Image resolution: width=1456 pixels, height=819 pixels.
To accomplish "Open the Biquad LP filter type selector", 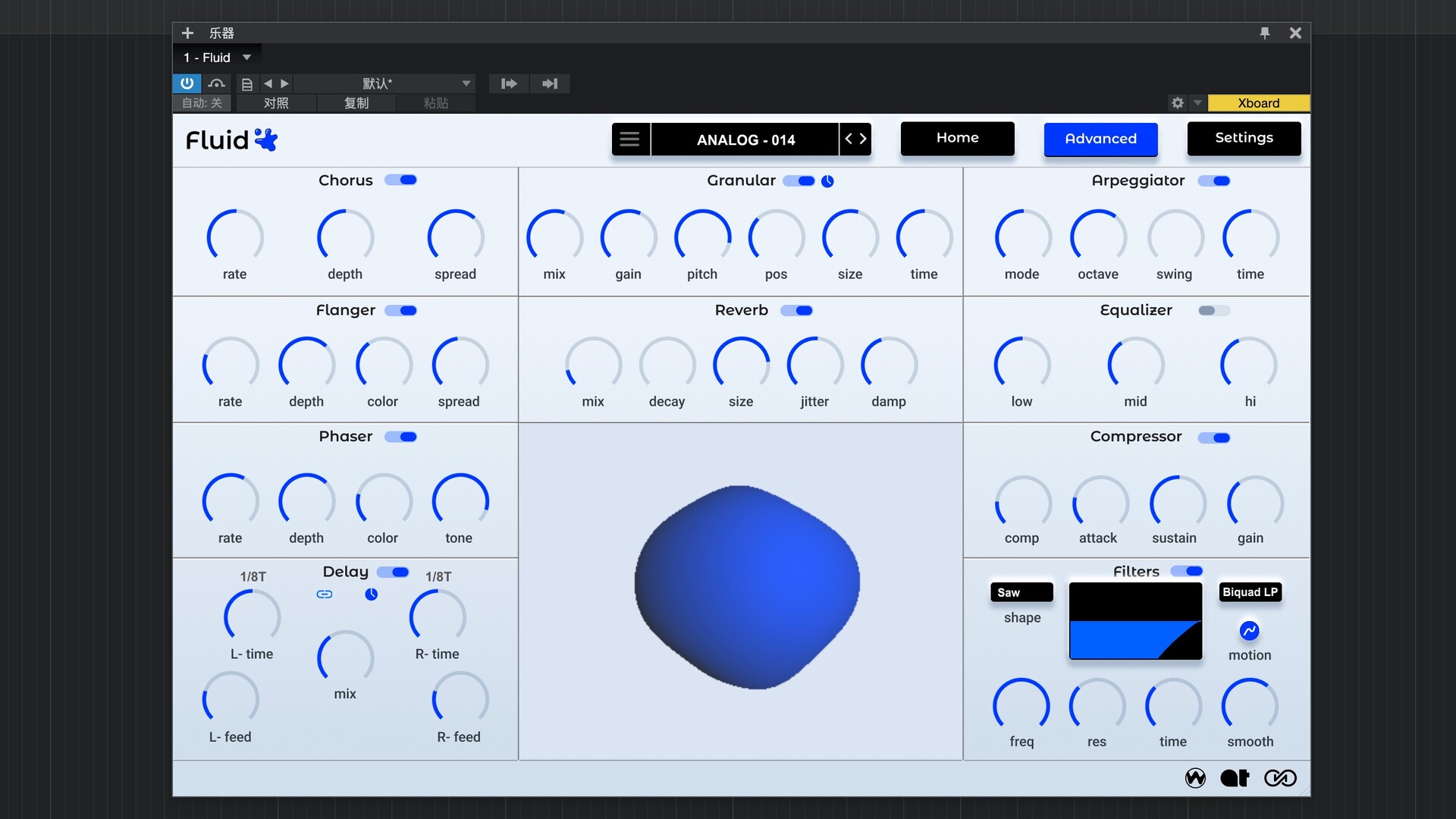I will coord(1250,592).
